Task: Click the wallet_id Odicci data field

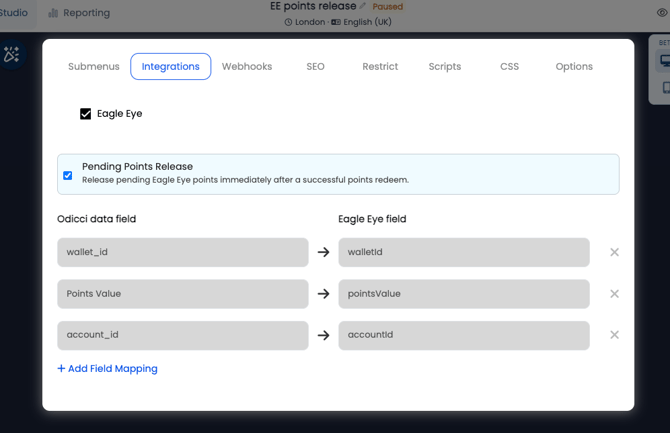Action: tap(183, 252)
